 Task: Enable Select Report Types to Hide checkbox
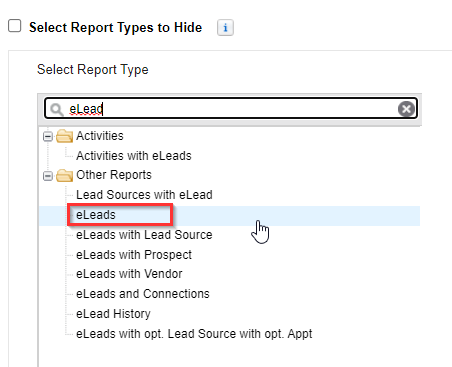15,26
